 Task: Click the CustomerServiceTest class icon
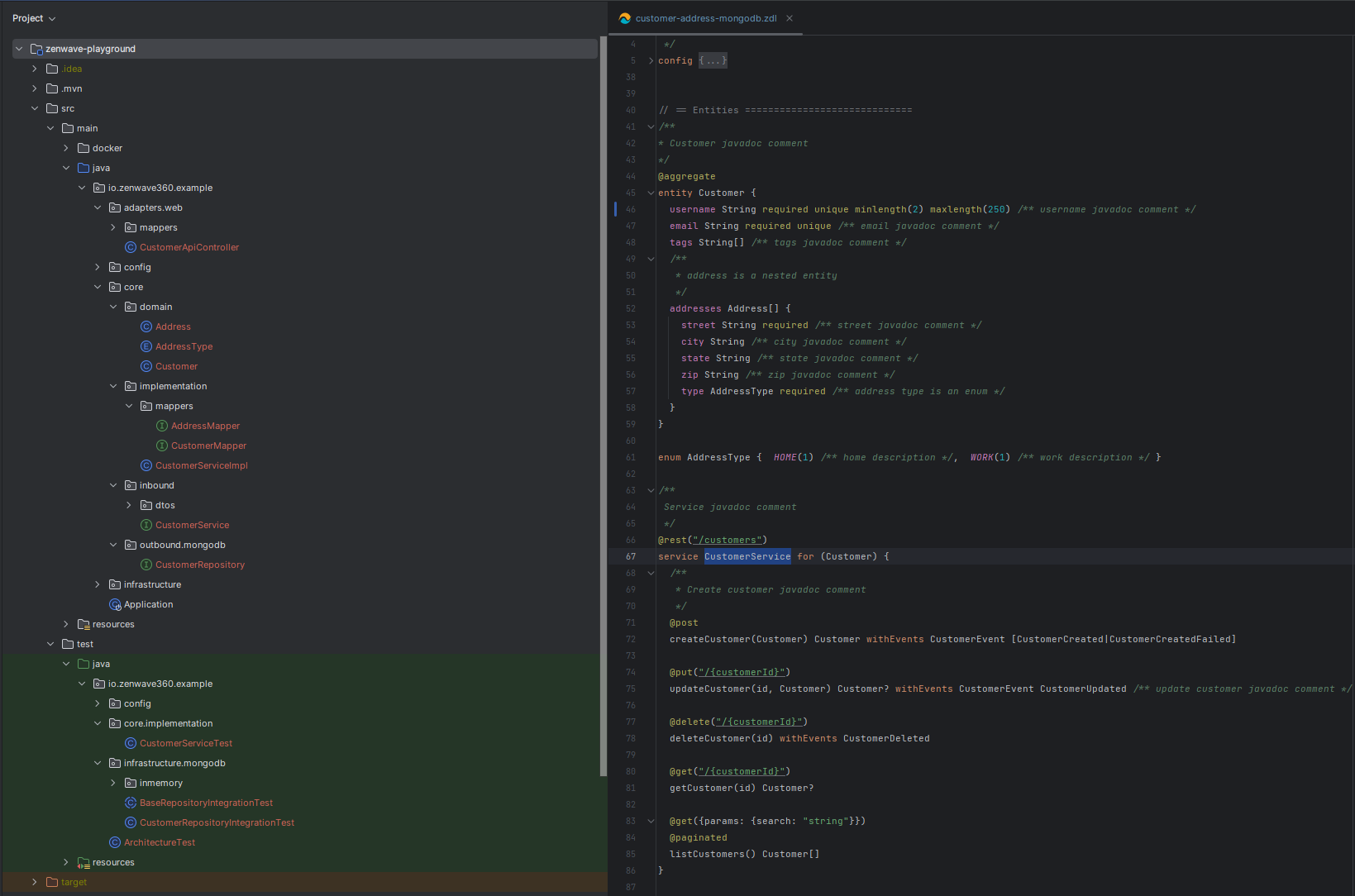point(131,743)
